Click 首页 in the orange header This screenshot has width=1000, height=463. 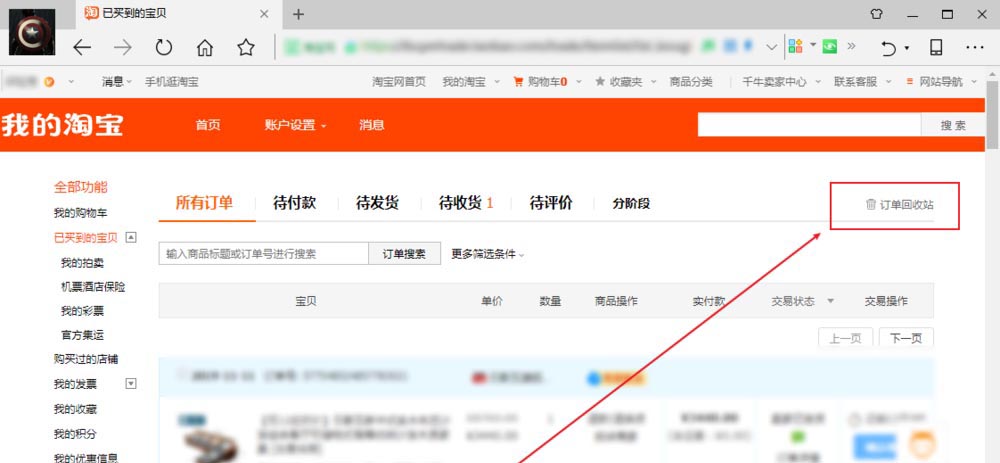[x=208, y=125]
